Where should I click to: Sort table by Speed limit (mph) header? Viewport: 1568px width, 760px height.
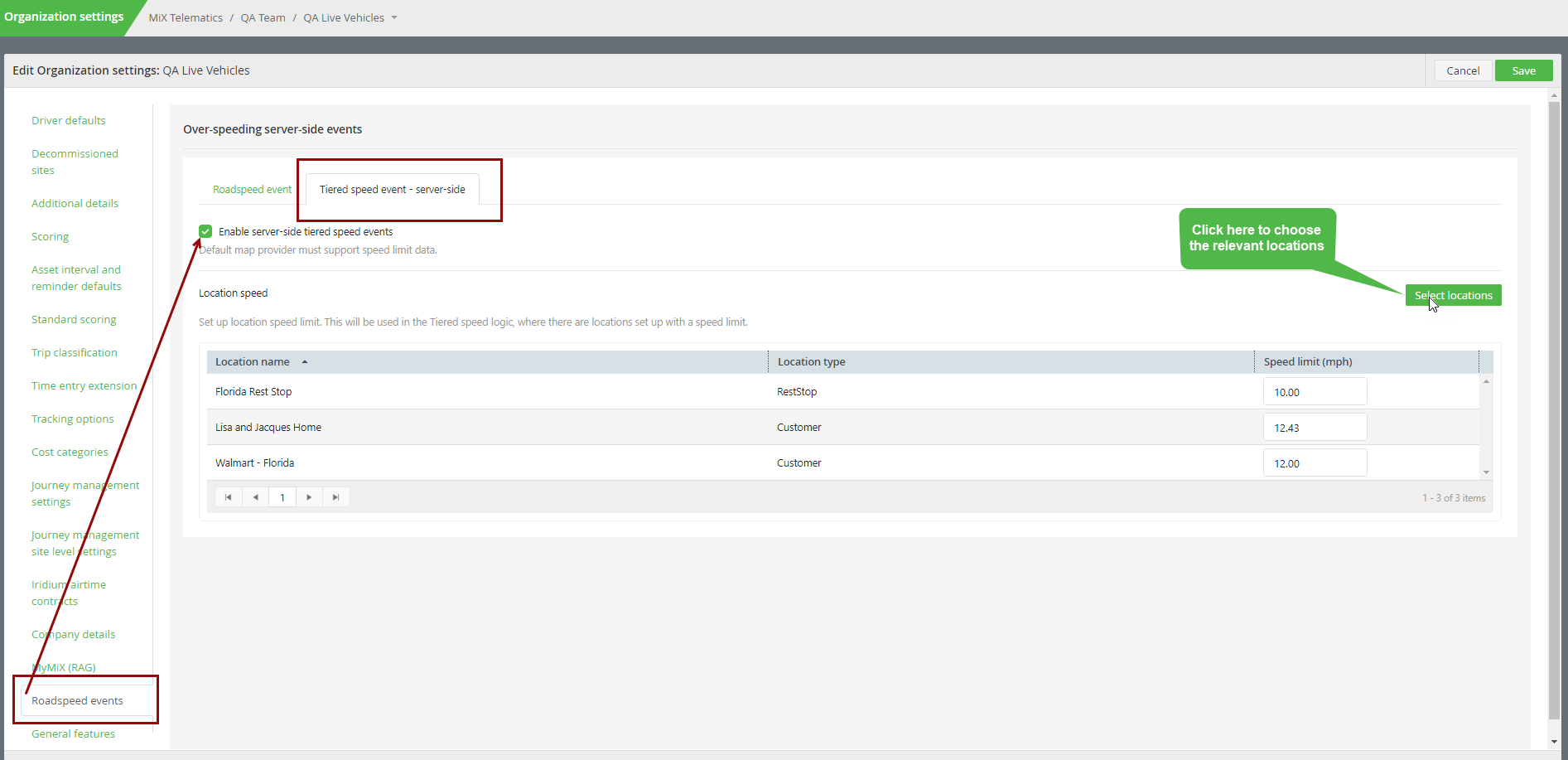(x=1308, y=362)
